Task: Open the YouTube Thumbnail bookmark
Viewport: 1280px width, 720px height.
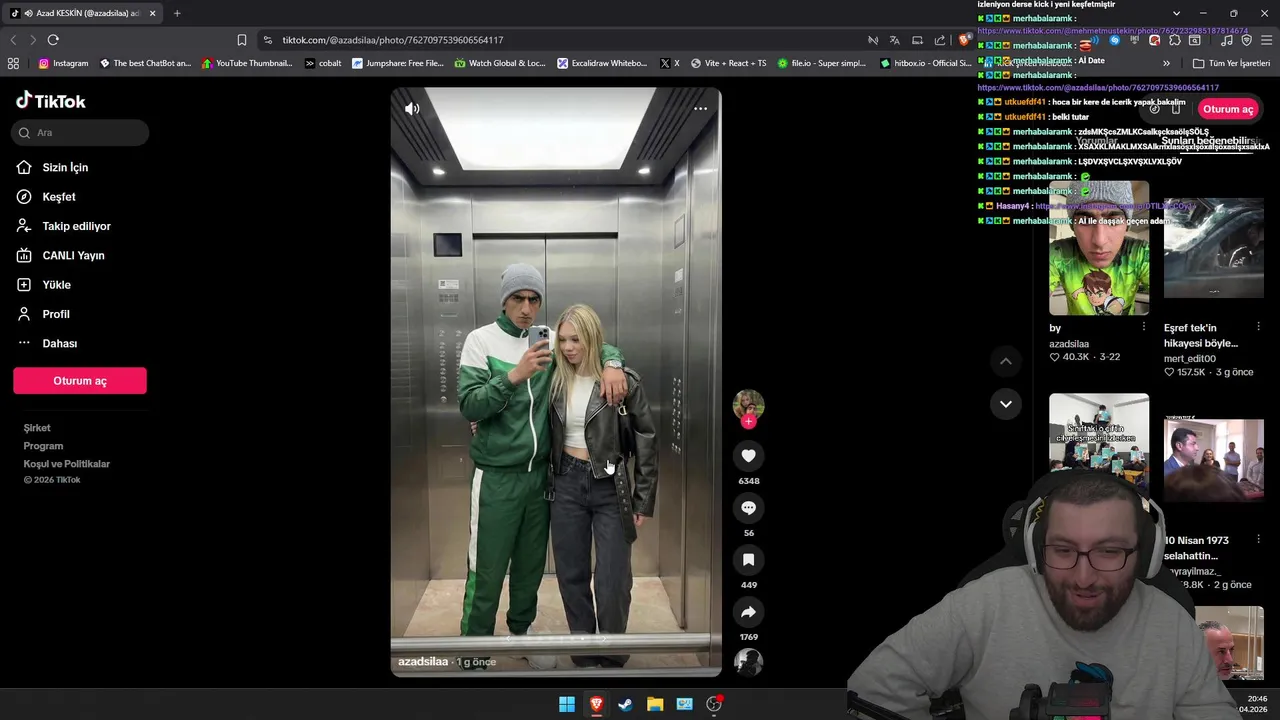Action: pos(247,63)
